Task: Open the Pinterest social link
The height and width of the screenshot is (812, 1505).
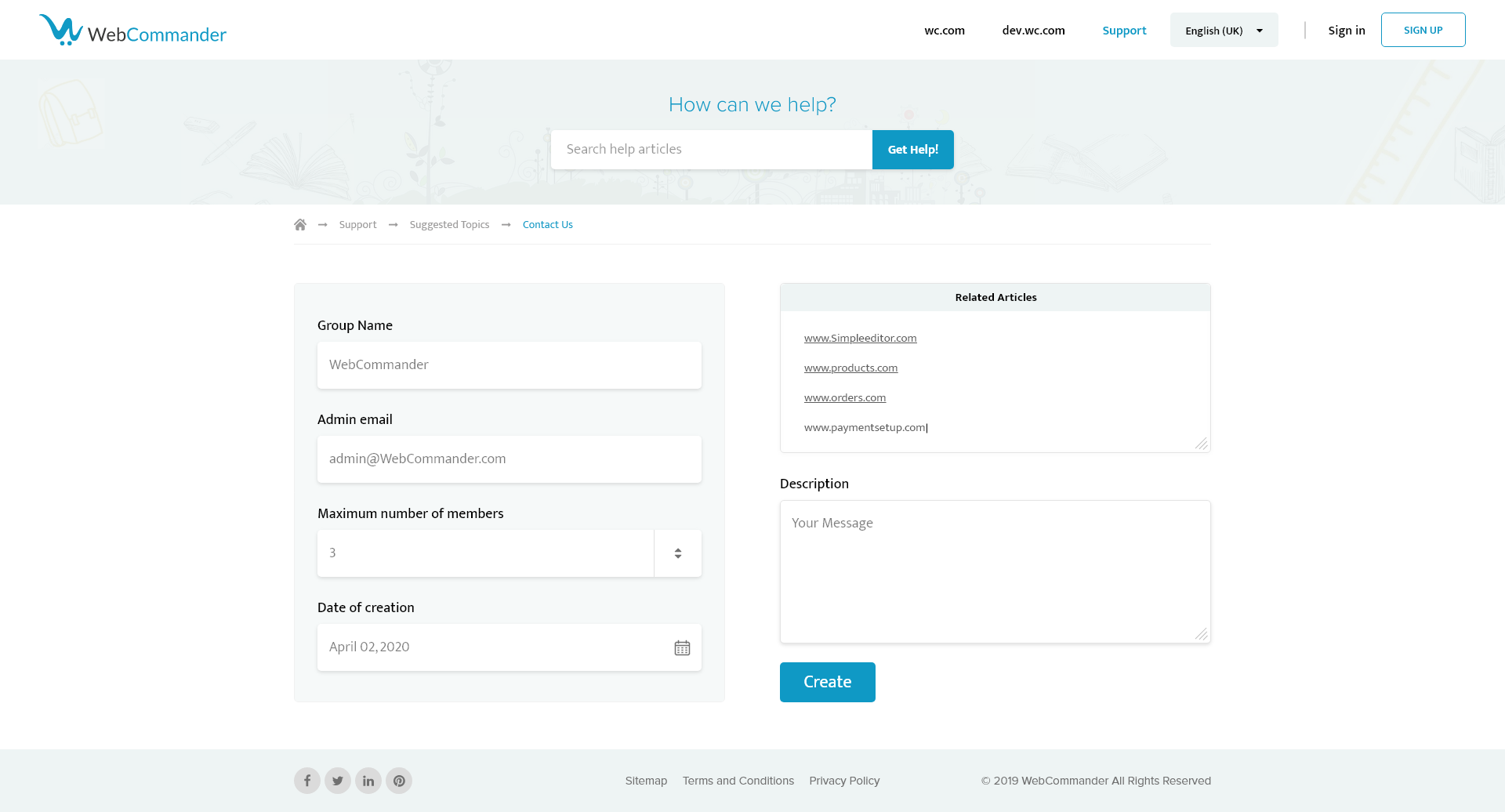Action: (399, 781)
